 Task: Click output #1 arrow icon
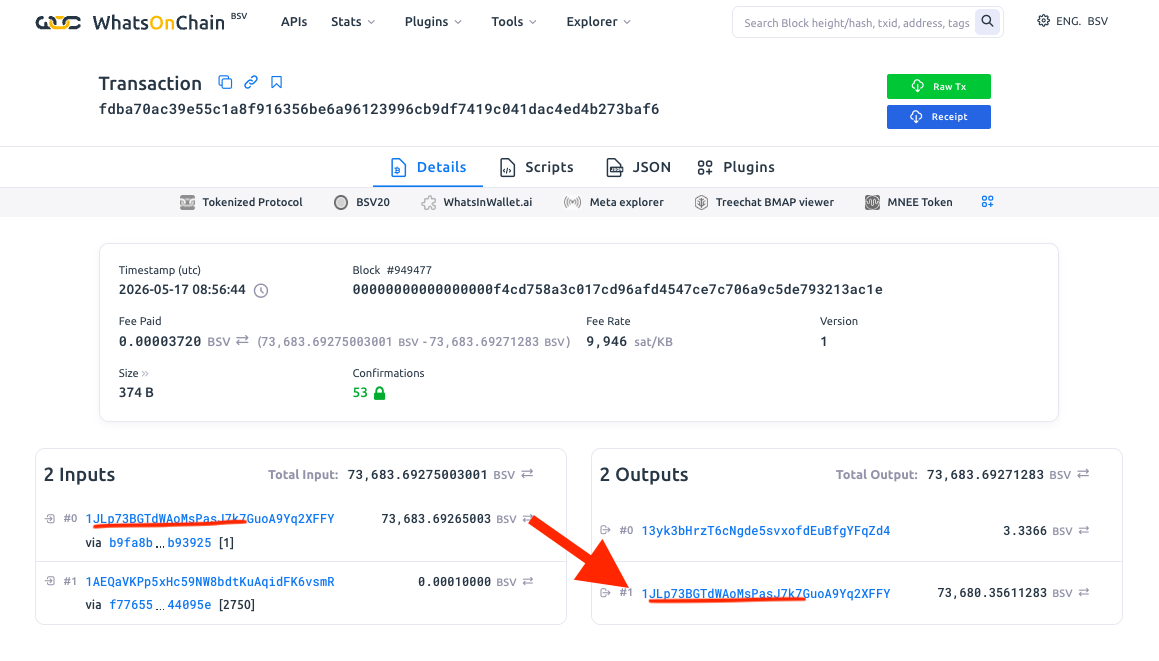[x=605, y=592]
